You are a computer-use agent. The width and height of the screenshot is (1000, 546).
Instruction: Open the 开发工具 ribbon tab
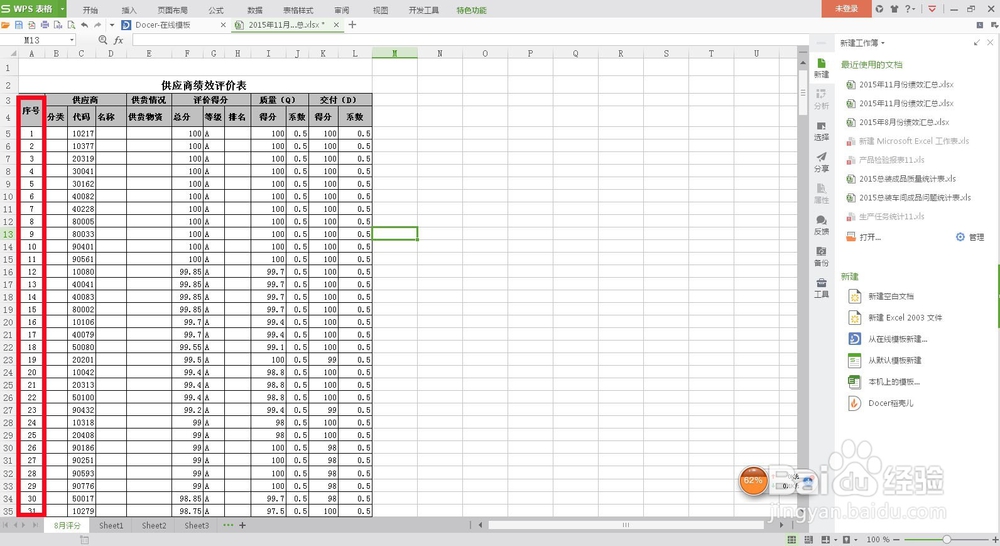(x=423, y=10)
